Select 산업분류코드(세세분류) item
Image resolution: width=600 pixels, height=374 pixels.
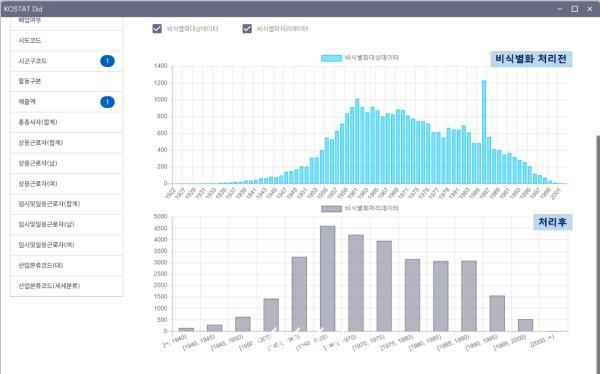(67, 286)
